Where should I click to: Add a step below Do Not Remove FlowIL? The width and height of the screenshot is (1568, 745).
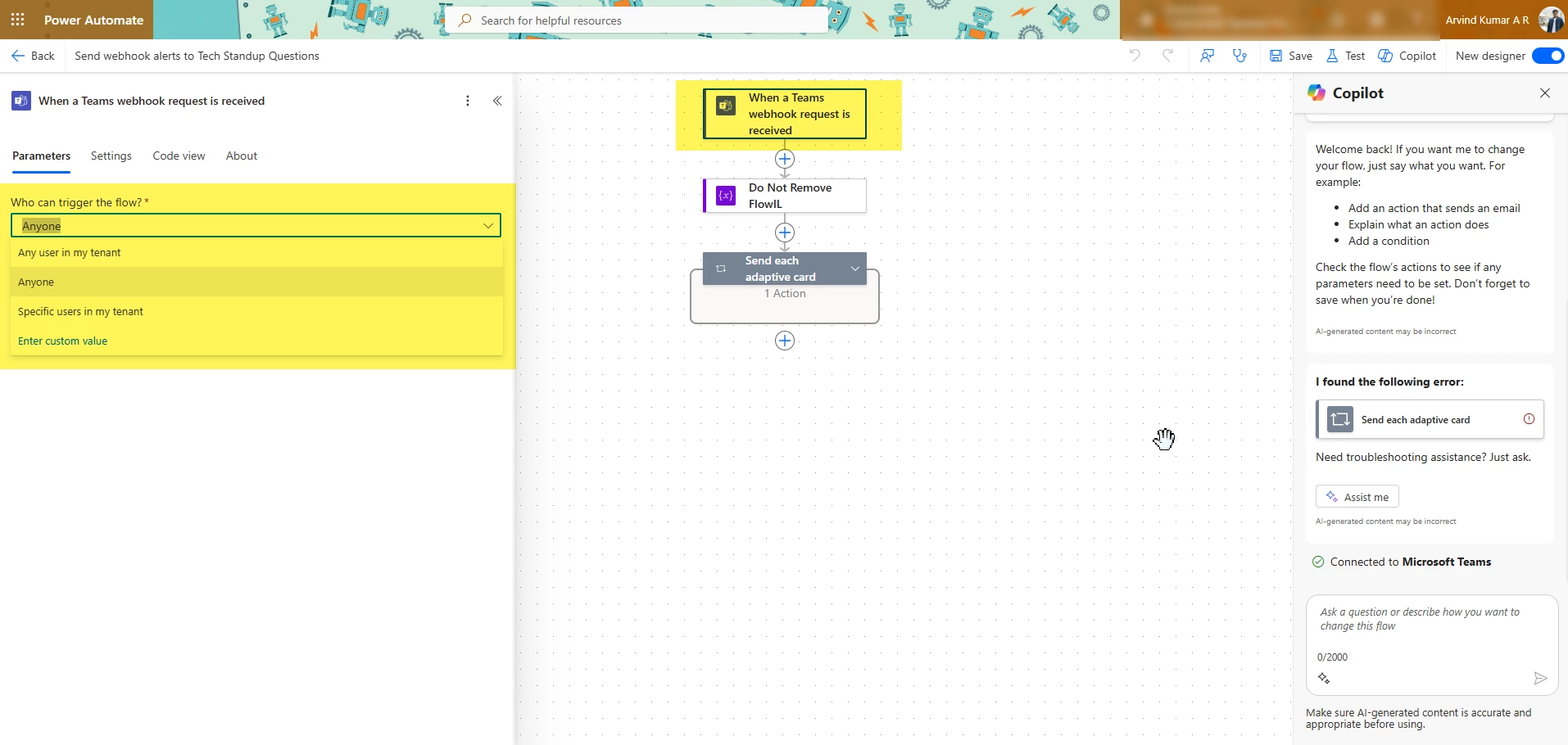click(x=785, y=233)
